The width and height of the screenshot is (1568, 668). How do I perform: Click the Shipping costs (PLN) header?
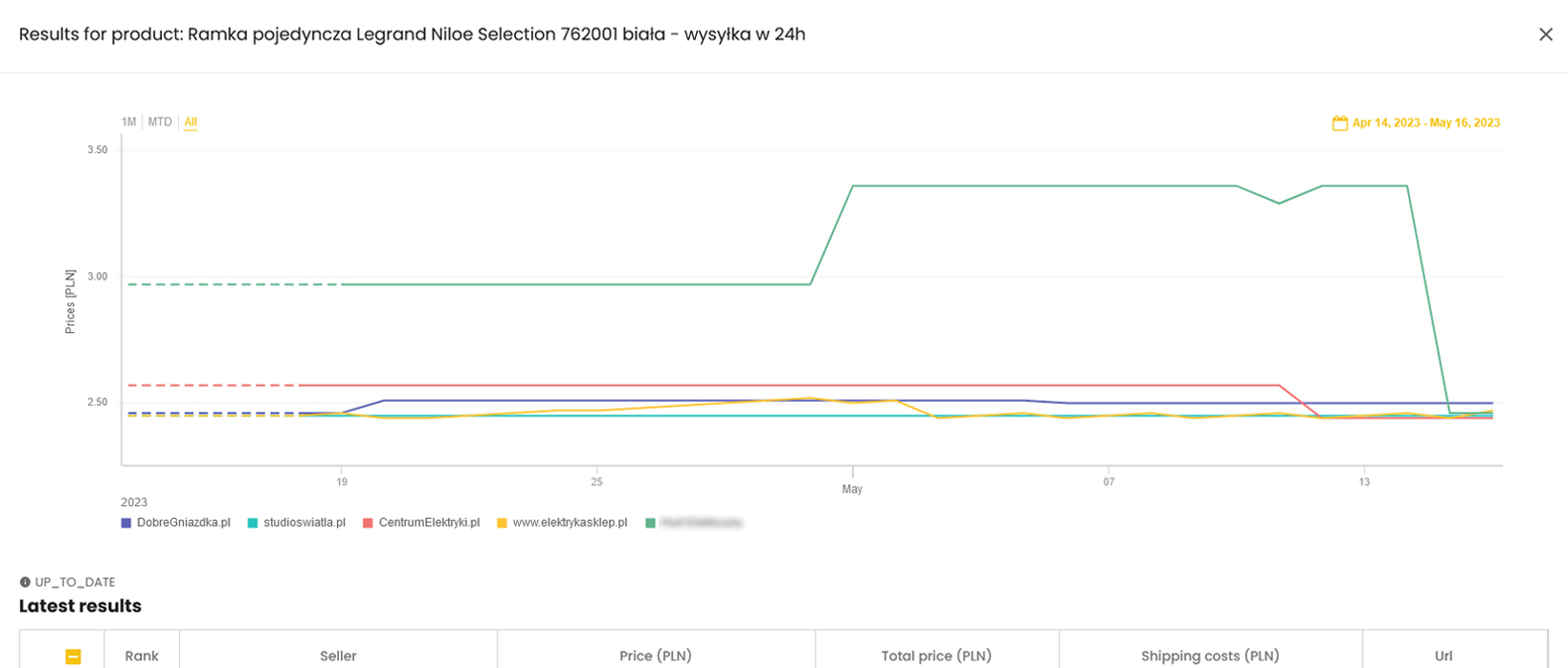(x=1210, y=656)
